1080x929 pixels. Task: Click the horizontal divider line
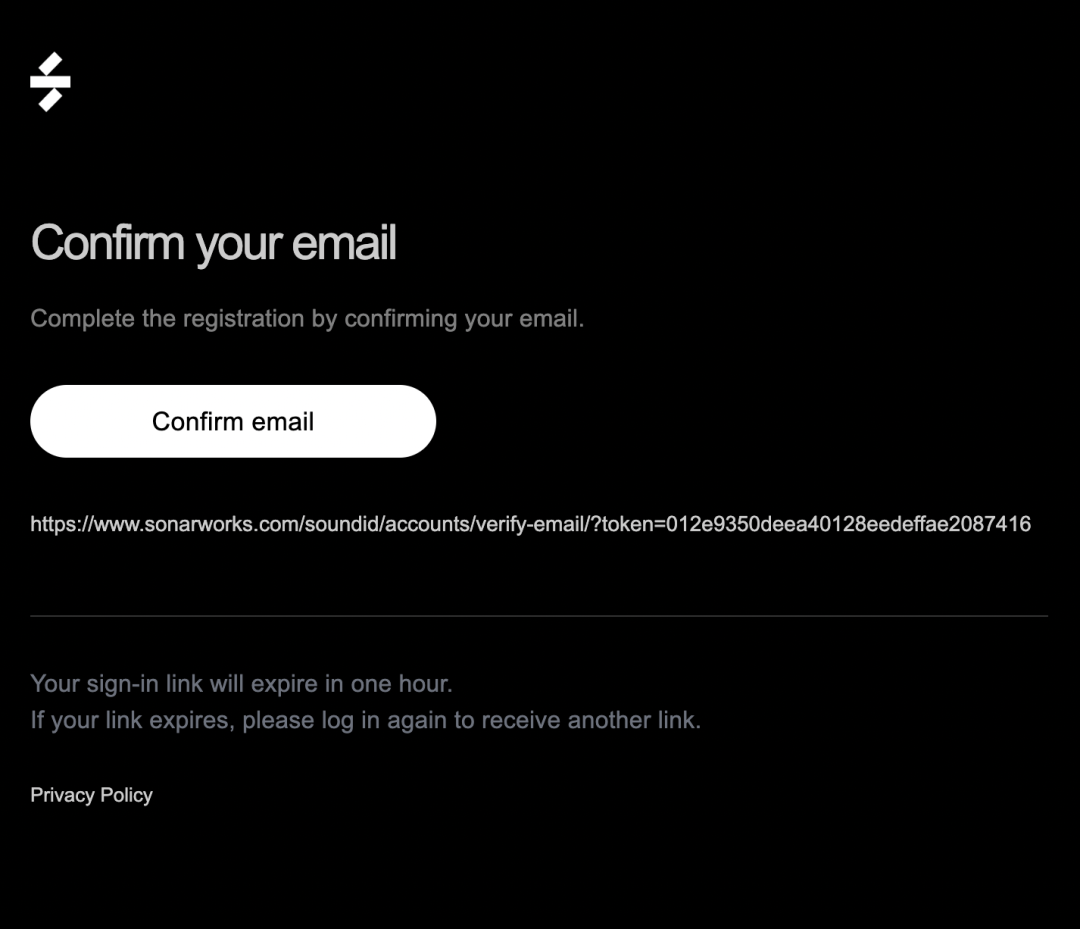[539, 616]
